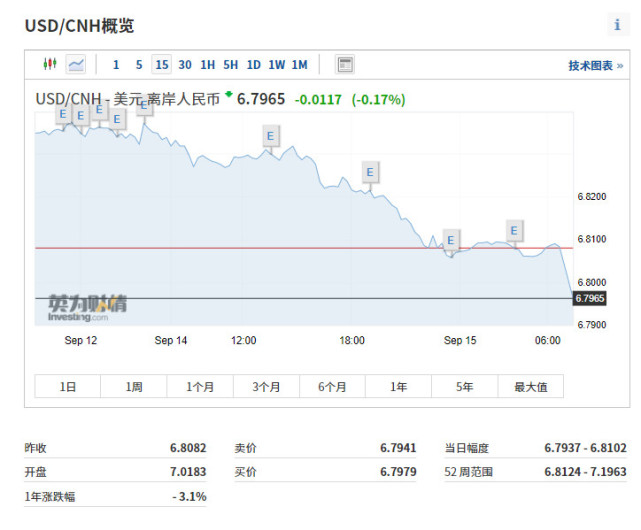
Task: Set chart interval to 1M
Action: 299,65
